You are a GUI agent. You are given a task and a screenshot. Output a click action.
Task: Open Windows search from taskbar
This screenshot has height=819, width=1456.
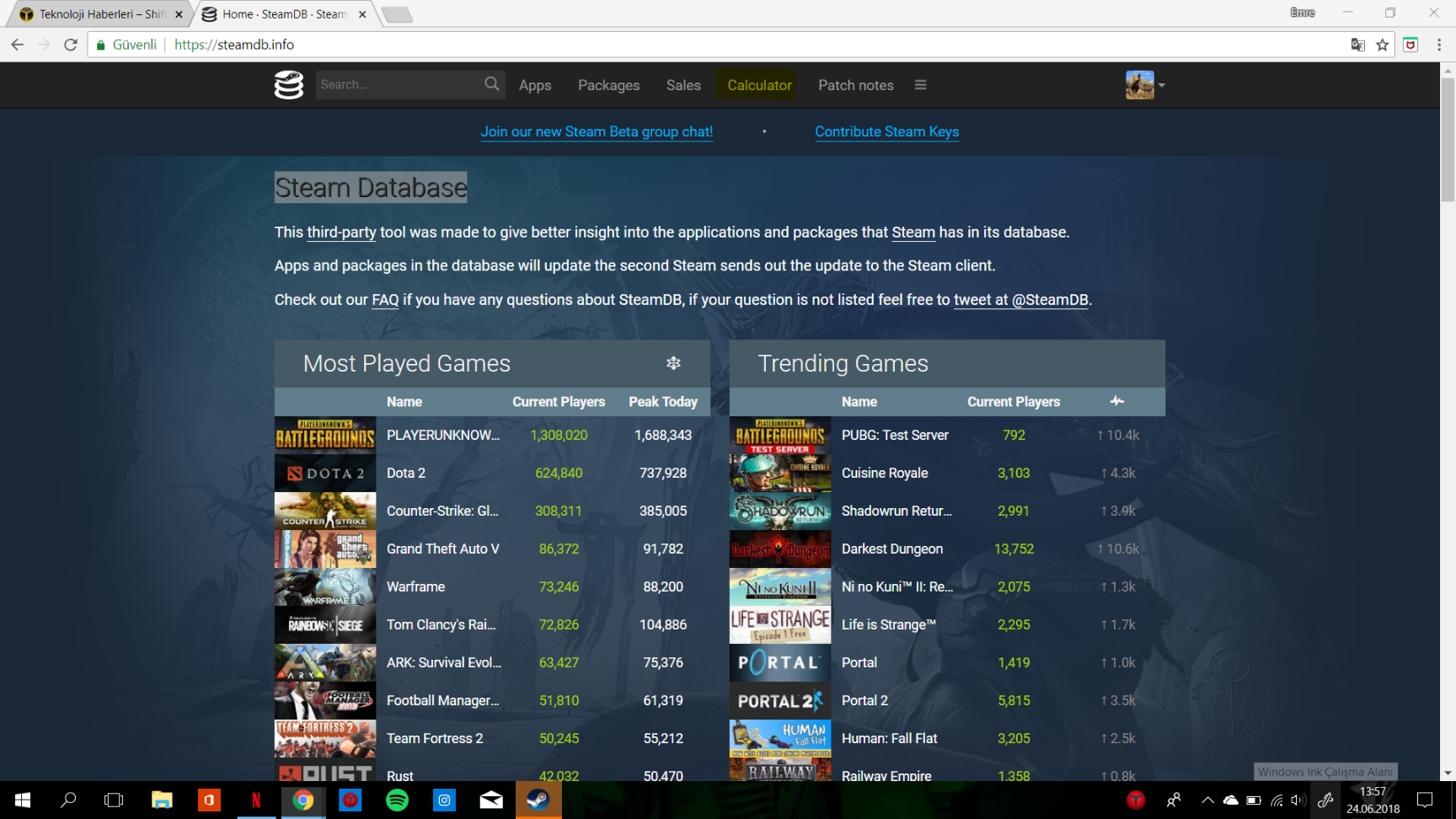[68, 800]
